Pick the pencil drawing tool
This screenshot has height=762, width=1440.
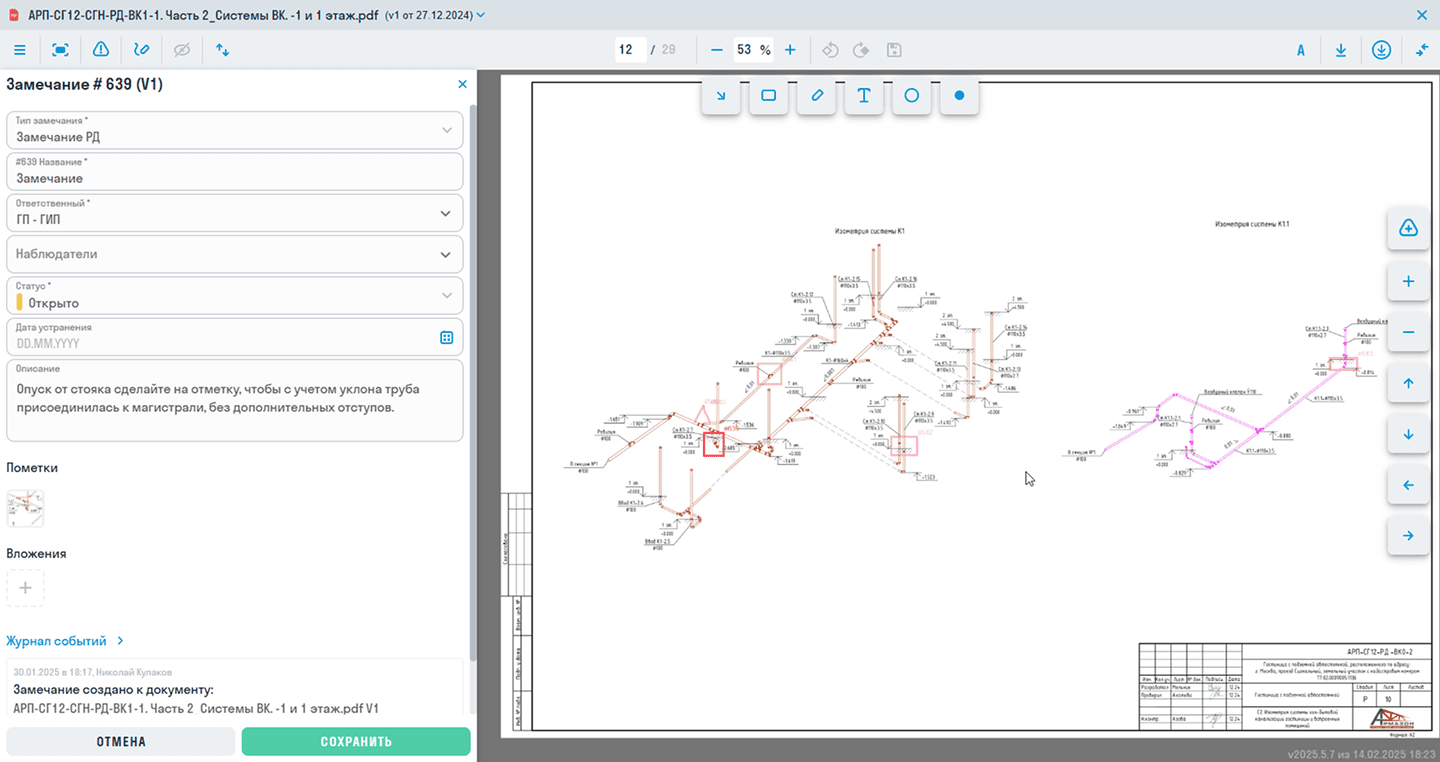point(817,96)
